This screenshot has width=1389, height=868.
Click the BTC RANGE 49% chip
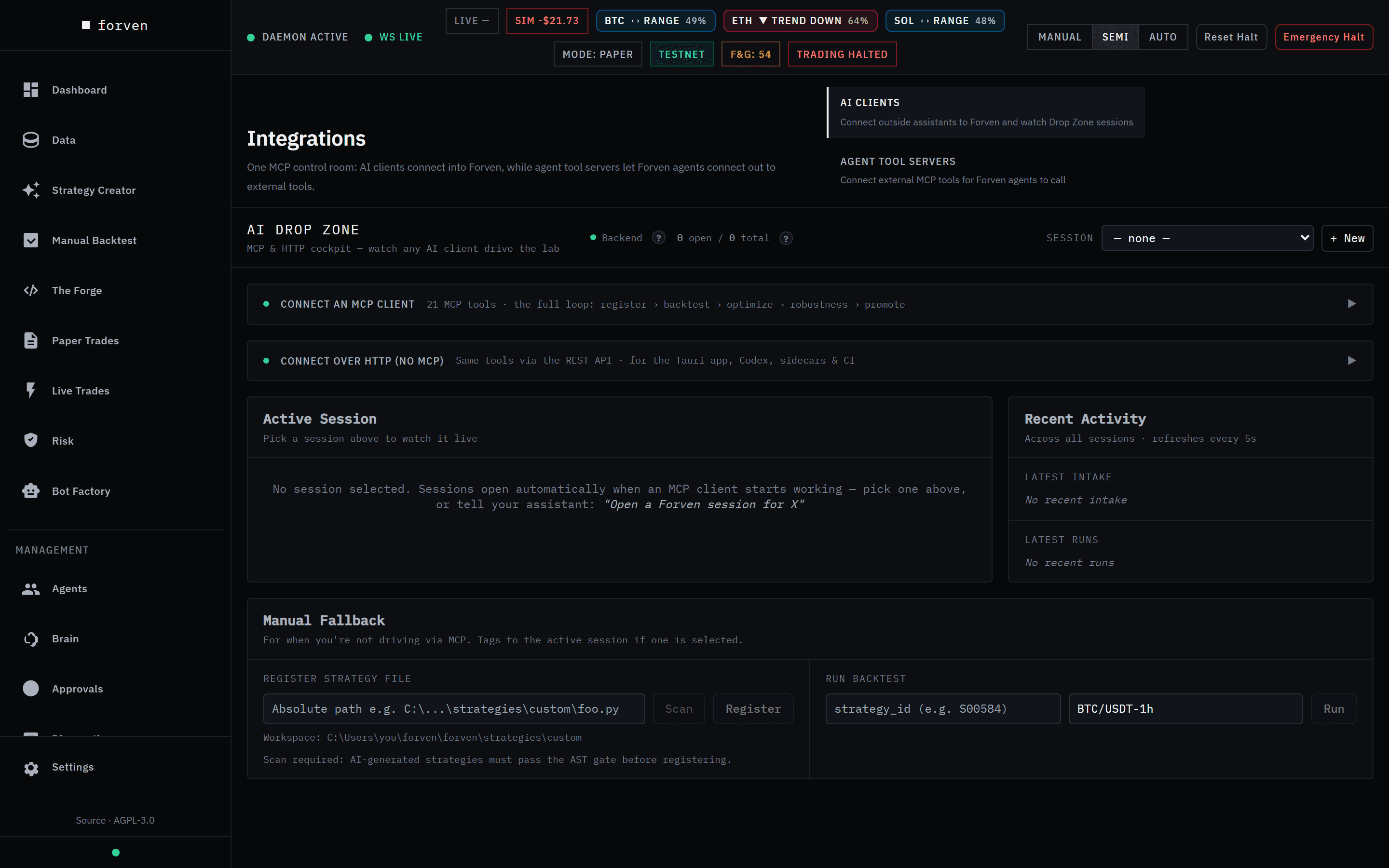(655, 21)
